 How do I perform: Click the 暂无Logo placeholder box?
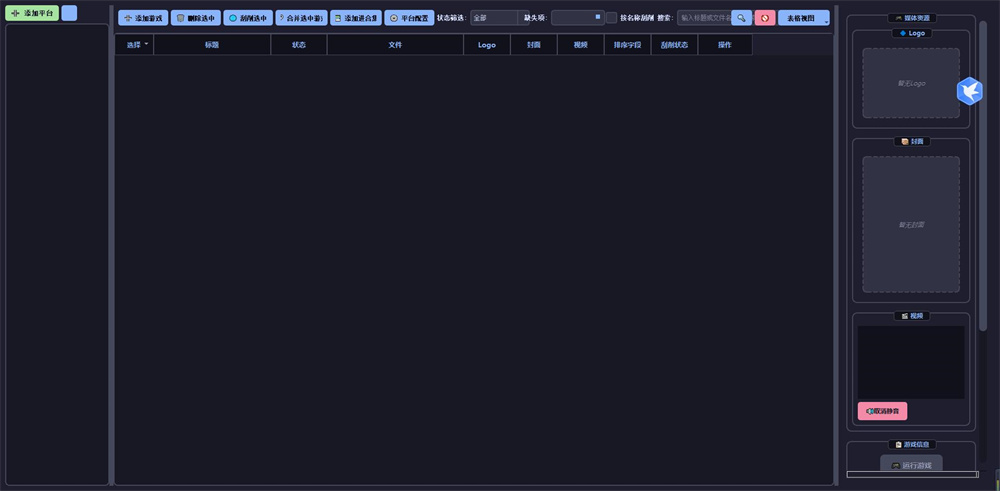click(911, 83)
